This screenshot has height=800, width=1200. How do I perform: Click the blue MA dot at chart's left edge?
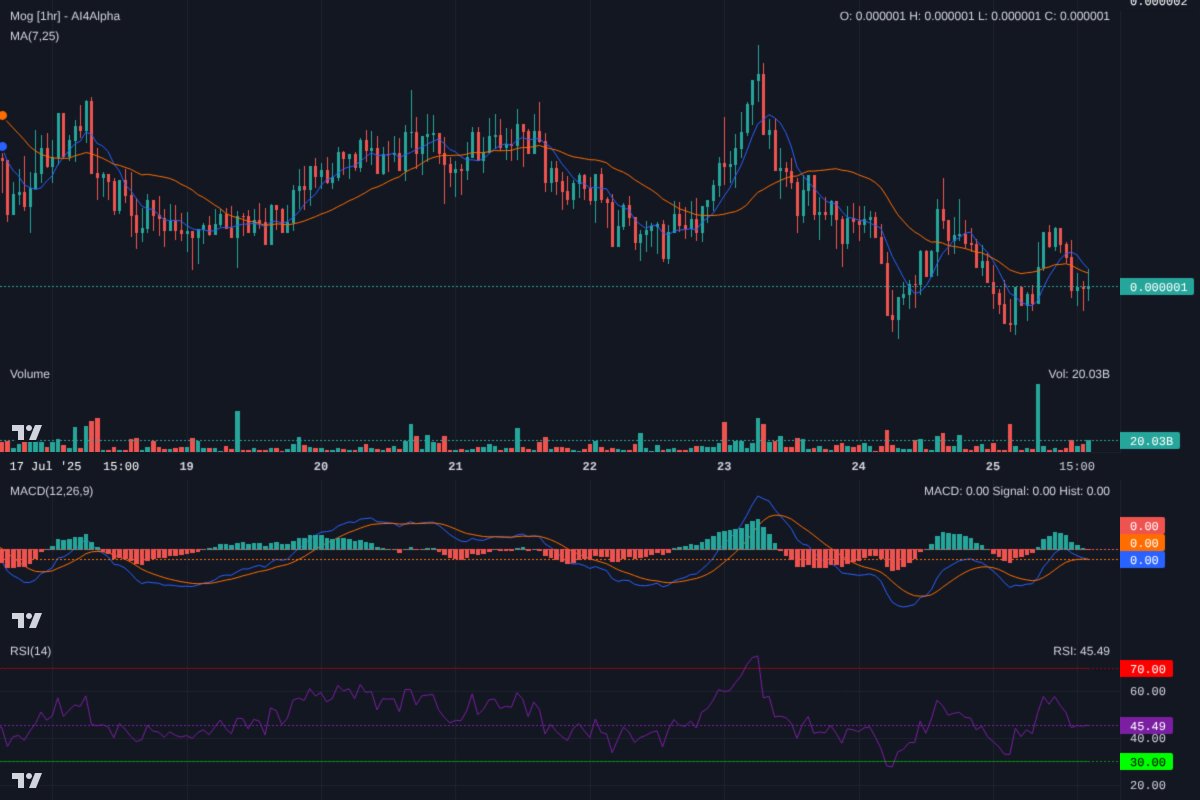[x=3, y=147]
